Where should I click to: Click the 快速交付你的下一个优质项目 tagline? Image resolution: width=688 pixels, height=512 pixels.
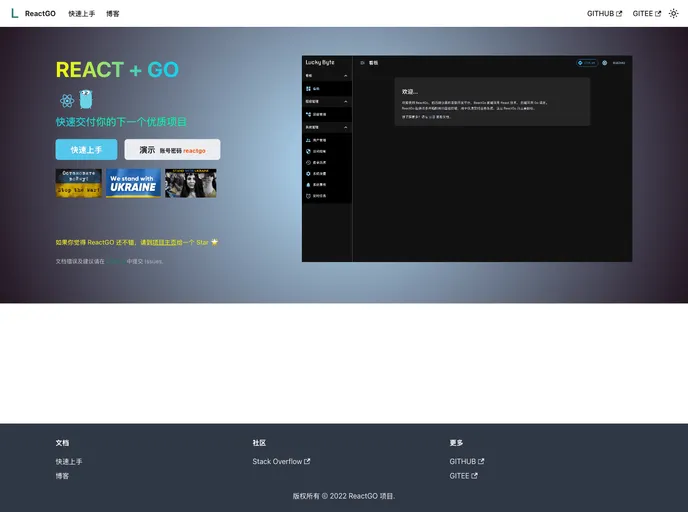(121, 122)
